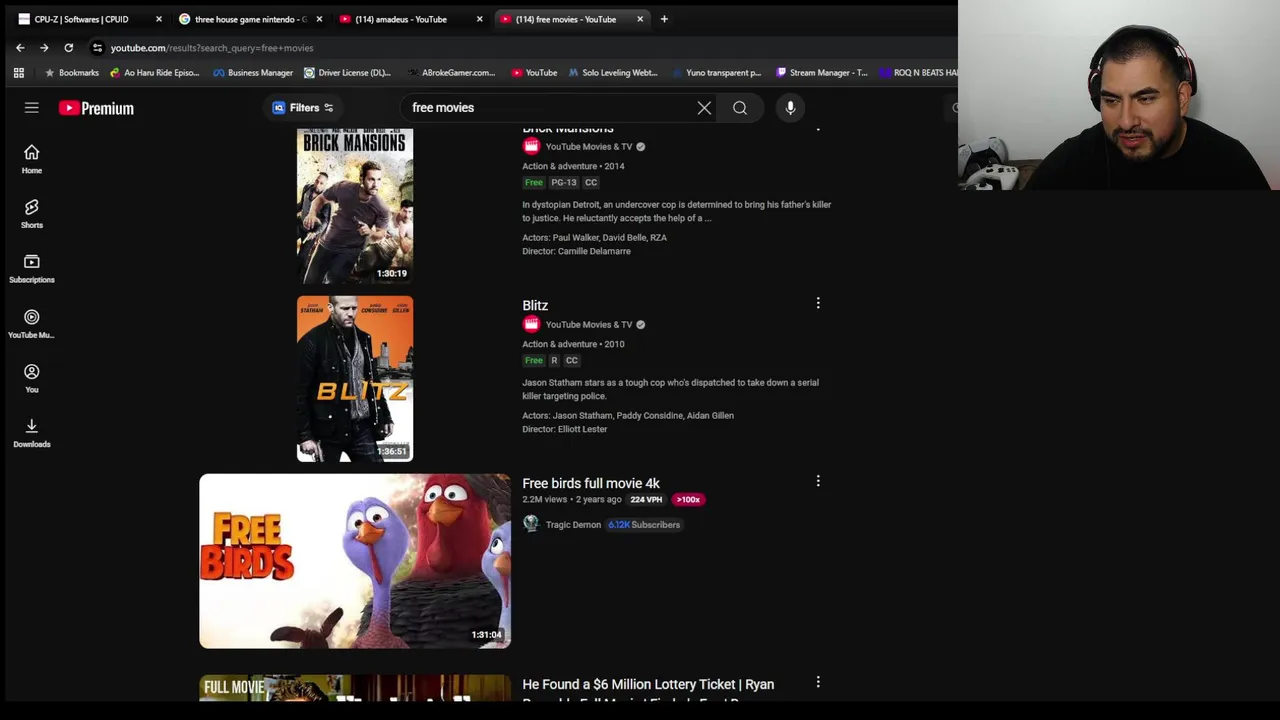Click the >100x badge on Free birds
The image size is (1280, 720).
tap(688, 499)
